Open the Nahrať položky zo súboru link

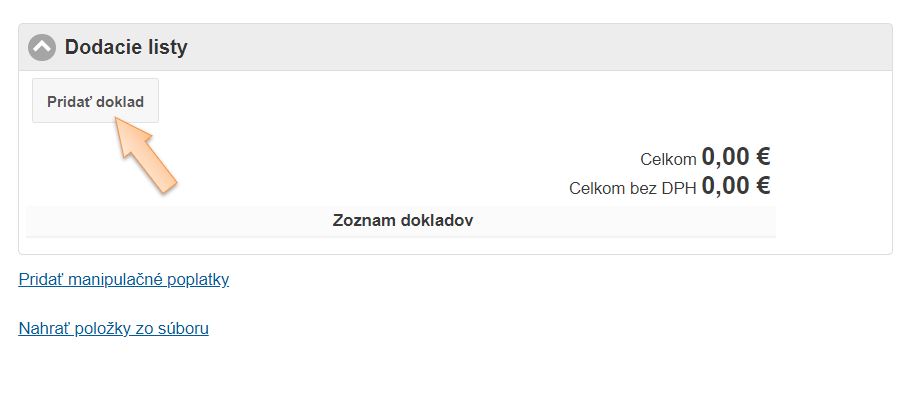click(113, 327)
